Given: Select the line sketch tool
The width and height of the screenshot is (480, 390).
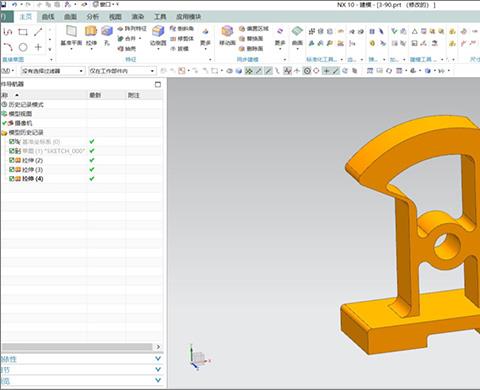Looking at the screenshot, I should click(38, 32).
